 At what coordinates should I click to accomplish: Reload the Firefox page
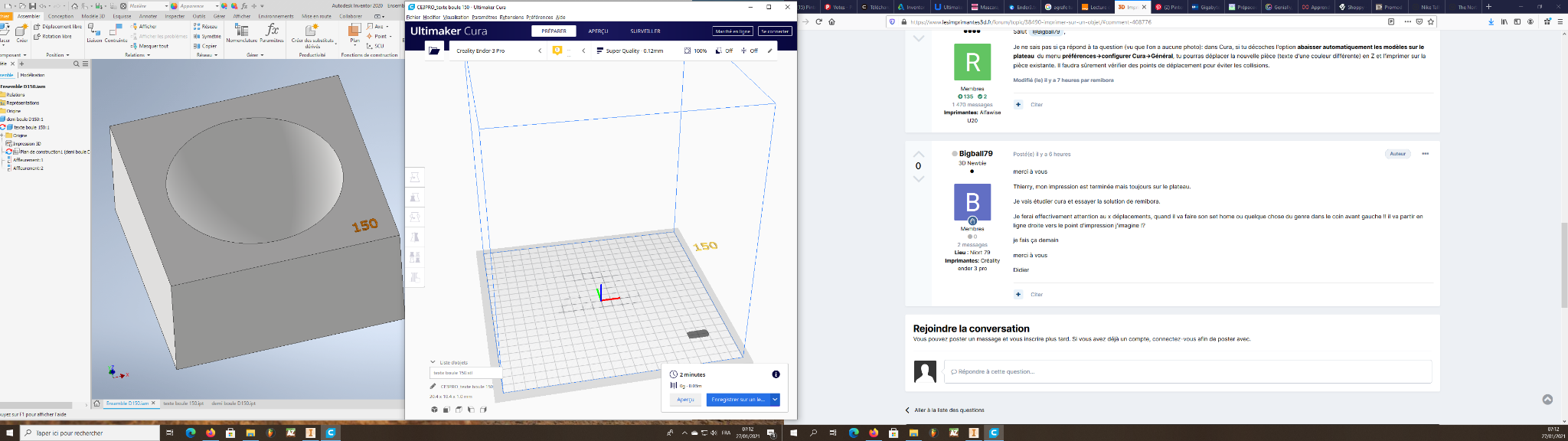(x=818, y=21)
